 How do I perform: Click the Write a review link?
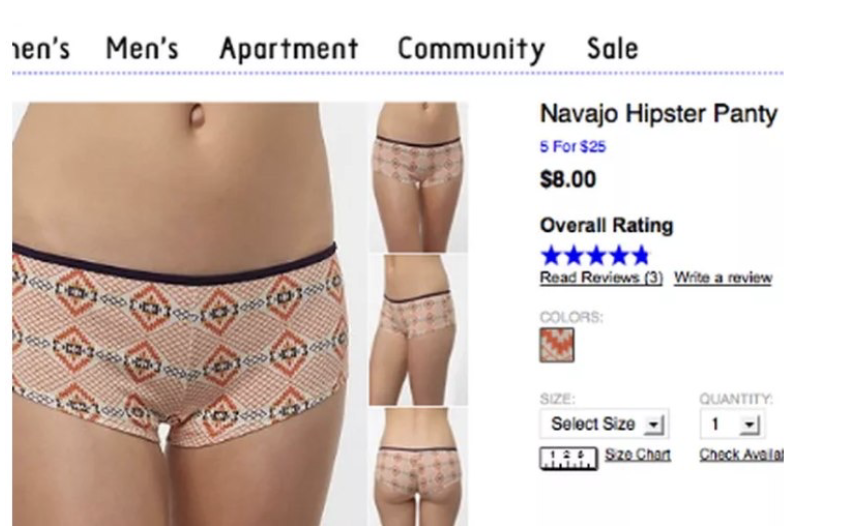[723, 278]
